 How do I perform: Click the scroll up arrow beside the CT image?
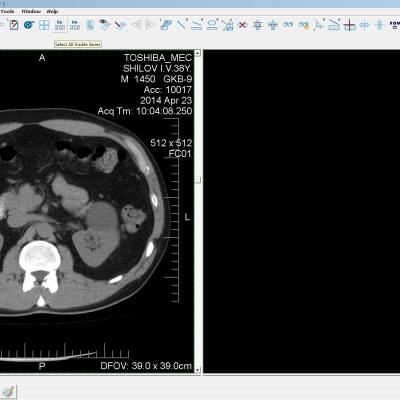tap(198, 53)
